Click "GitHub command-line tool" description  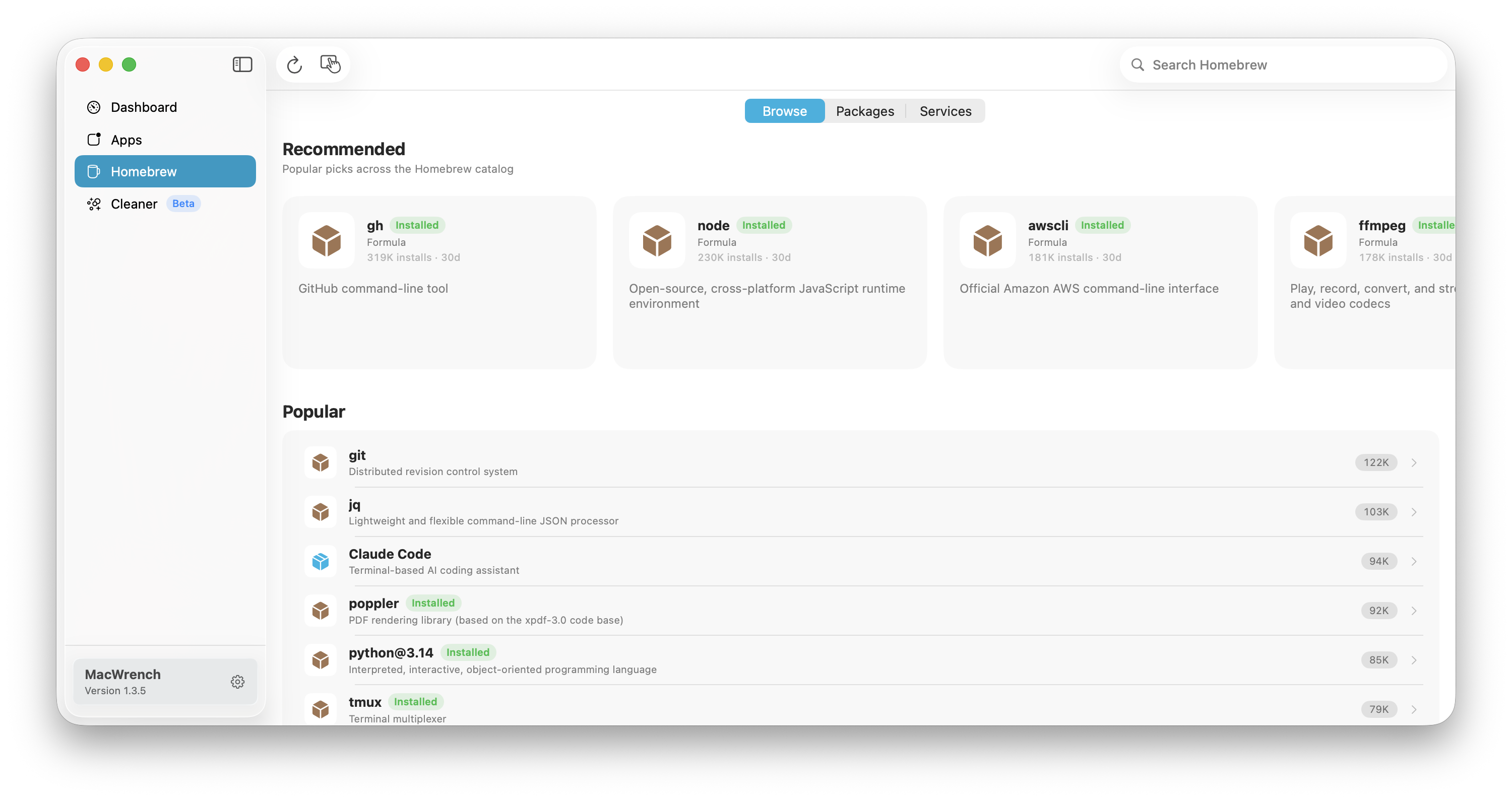373,289
